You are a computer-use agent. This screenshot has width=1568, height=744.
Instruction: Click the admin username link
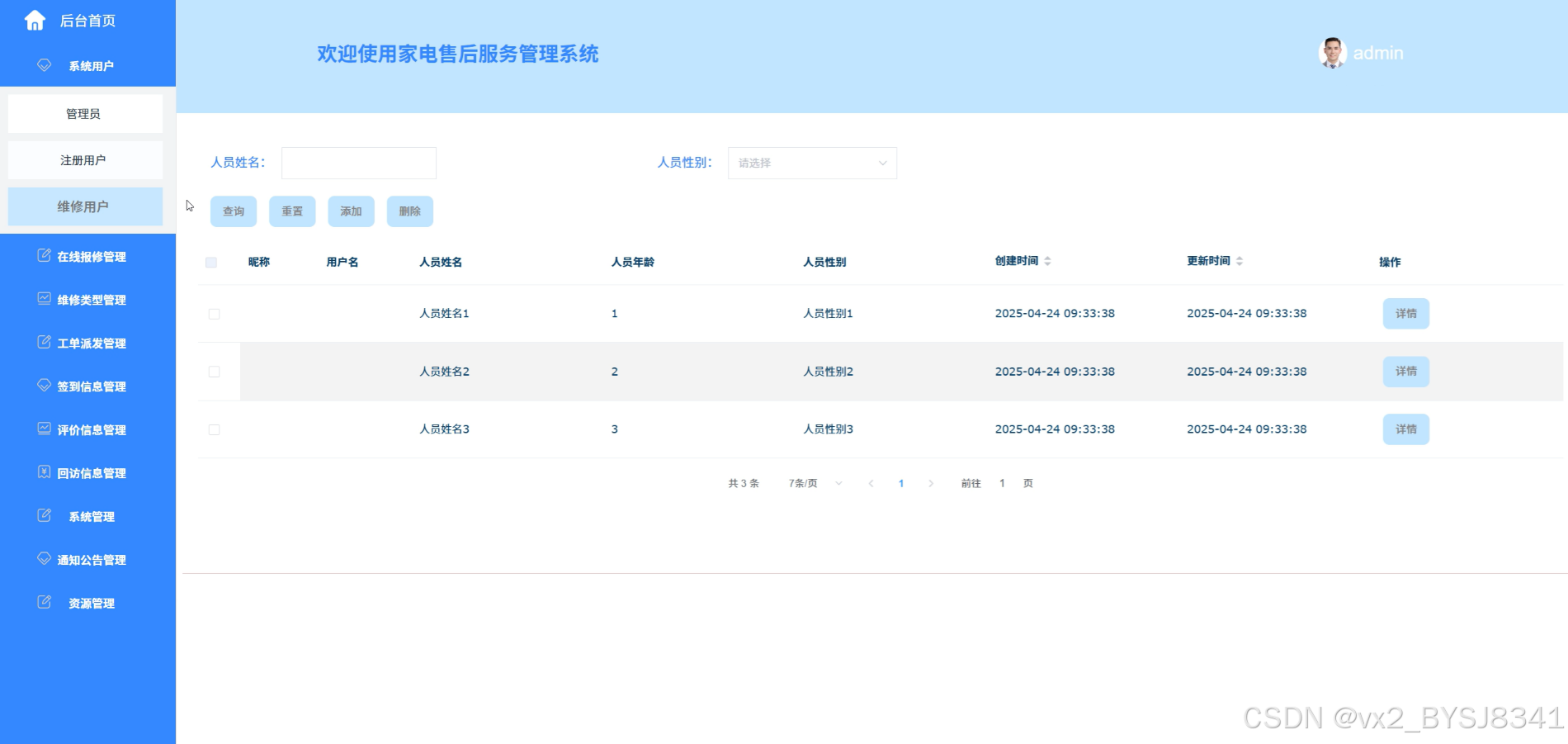coord(1378,53)
